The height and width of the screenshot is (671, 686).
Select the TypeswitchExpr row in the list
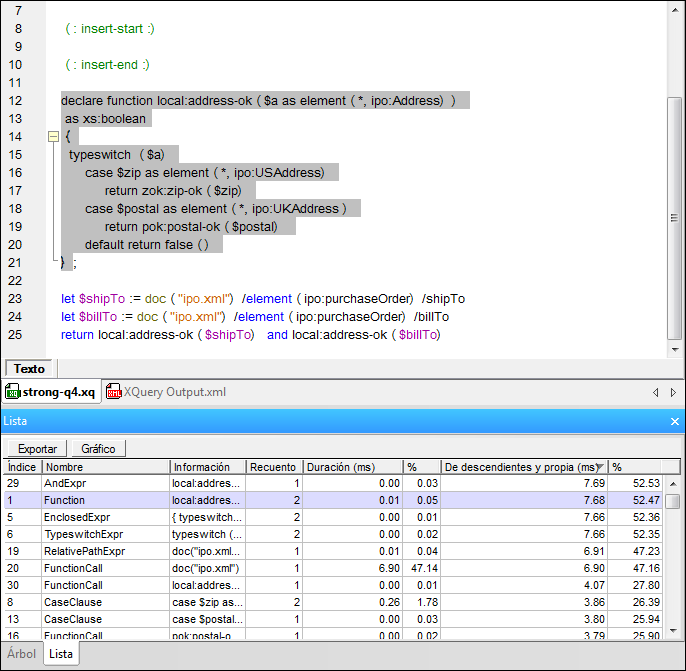tap(80, 535)
